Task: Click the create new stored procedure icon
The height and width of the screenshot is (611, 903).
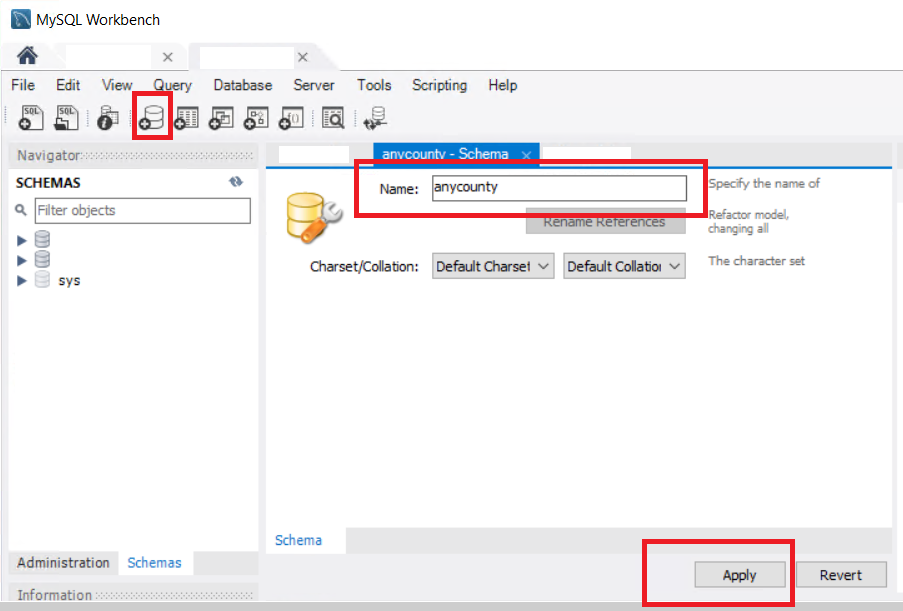Action: point(256,117)
